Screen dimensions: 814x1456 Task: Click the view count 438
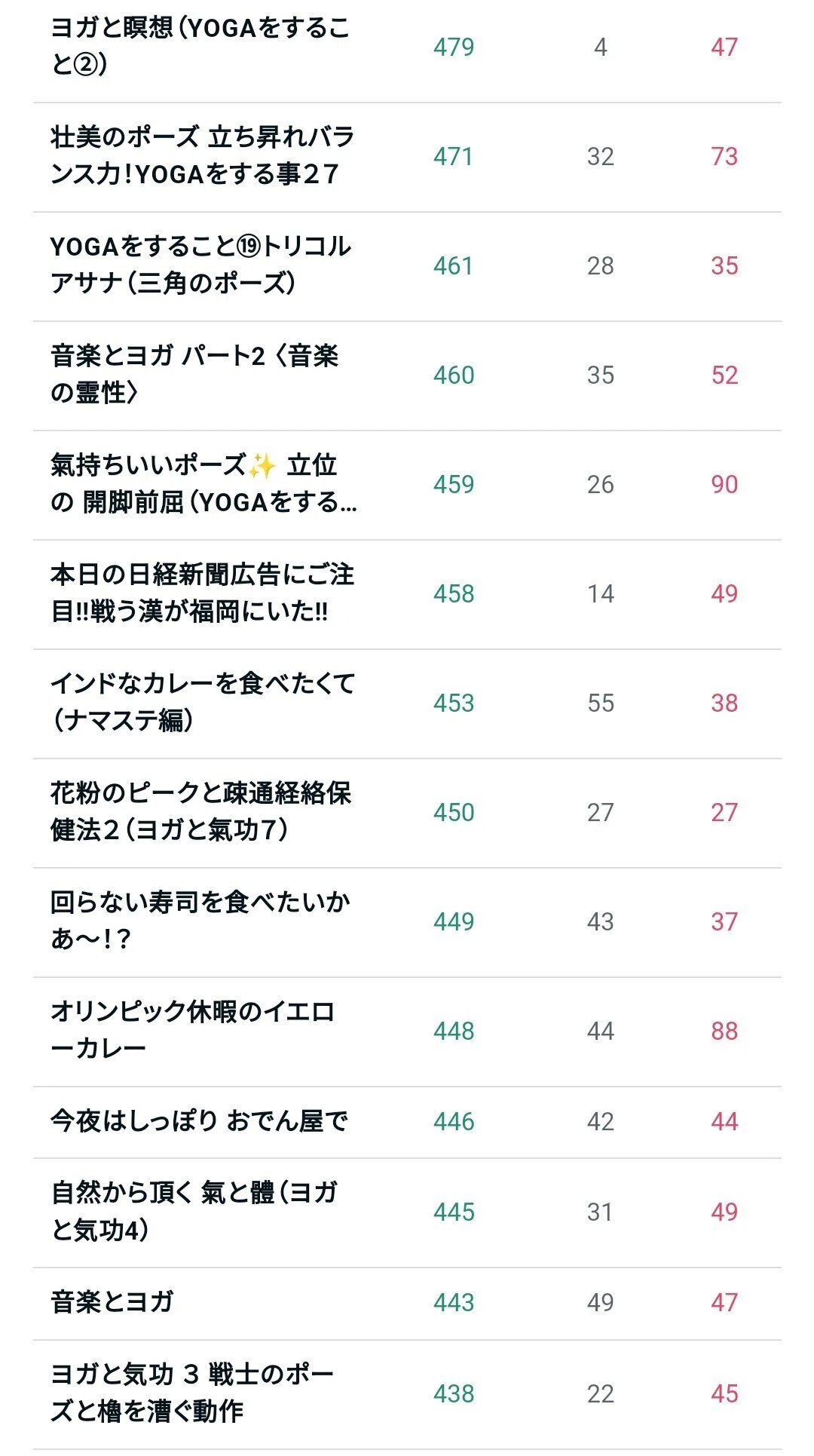pyautogui.click(x=454, y=1393)
